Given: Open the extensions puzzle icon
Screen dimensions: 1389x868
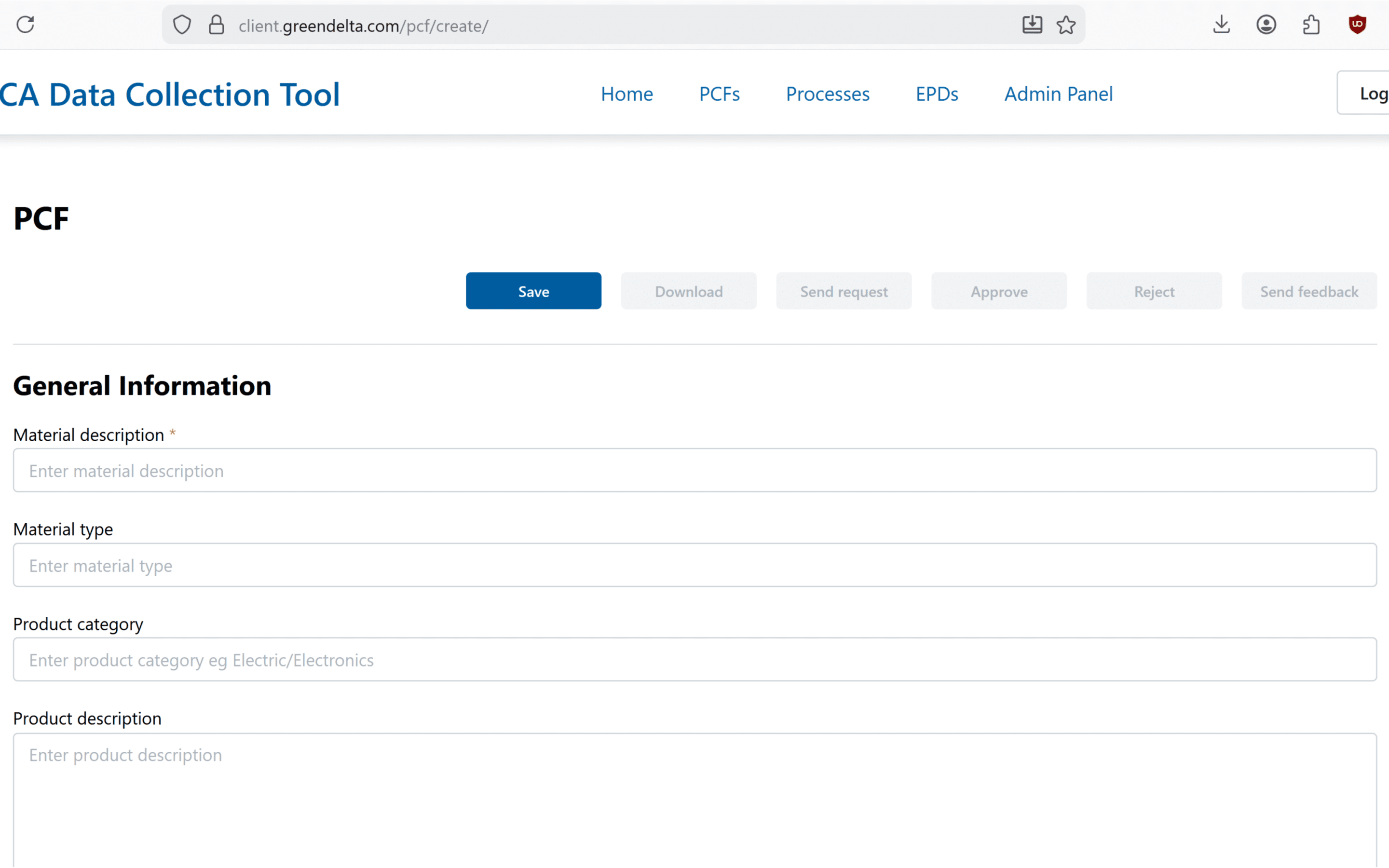Looking at the screenshot, I should [x=1311, y=25].
